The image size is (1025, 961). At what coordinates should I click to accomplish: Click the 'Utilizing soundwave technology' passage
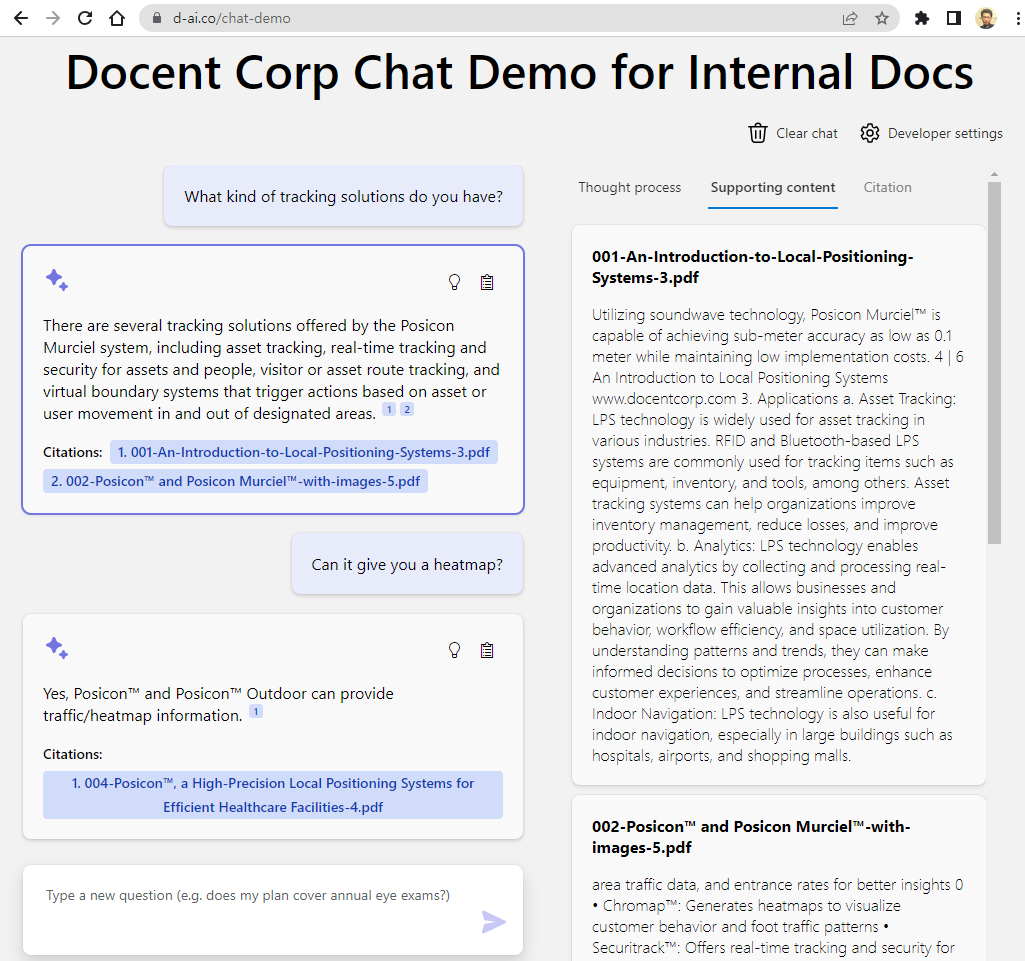click(778, 535)
